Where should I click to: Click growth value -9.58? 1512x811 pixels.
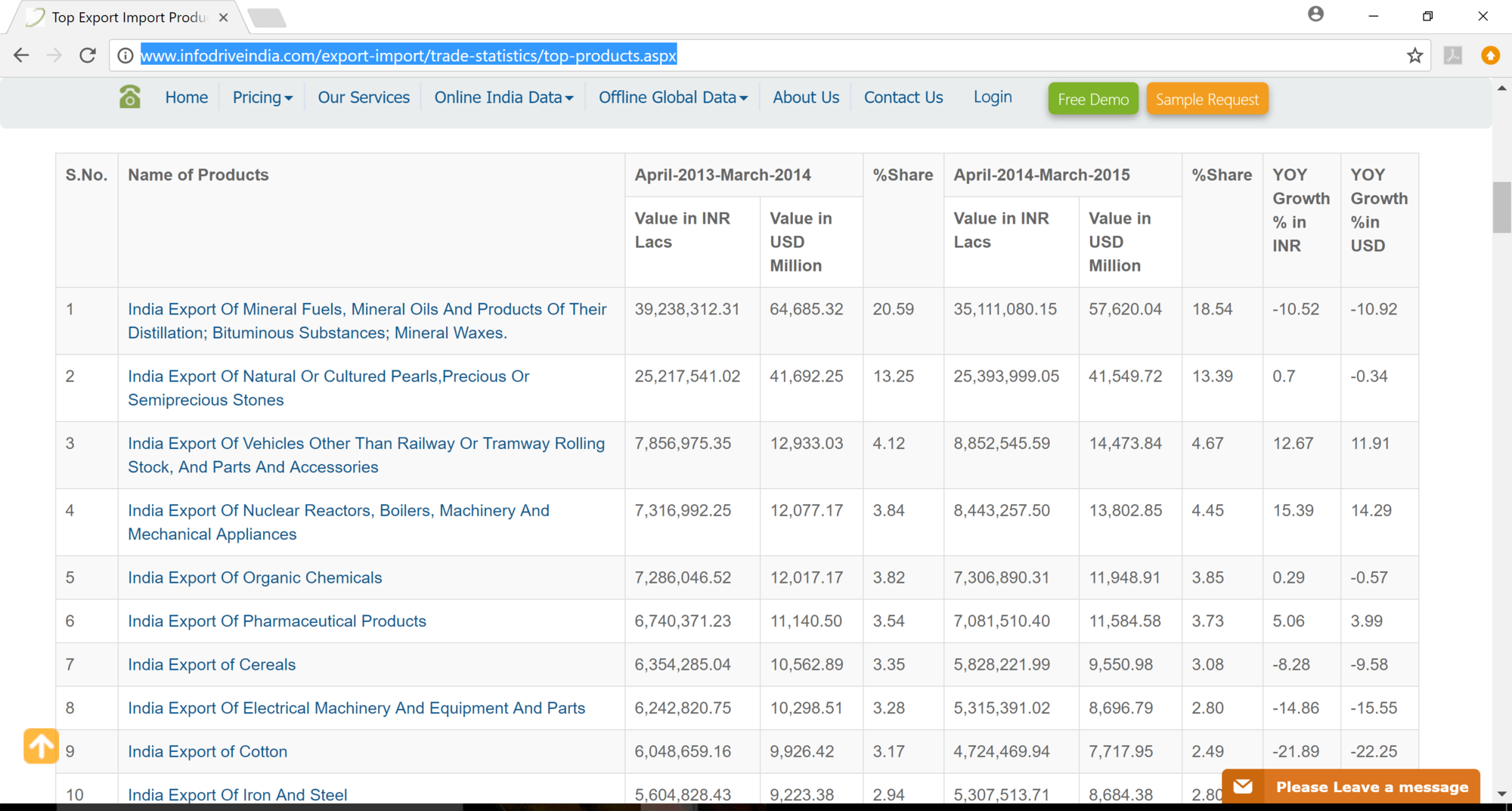click(x=1369, y=664)
